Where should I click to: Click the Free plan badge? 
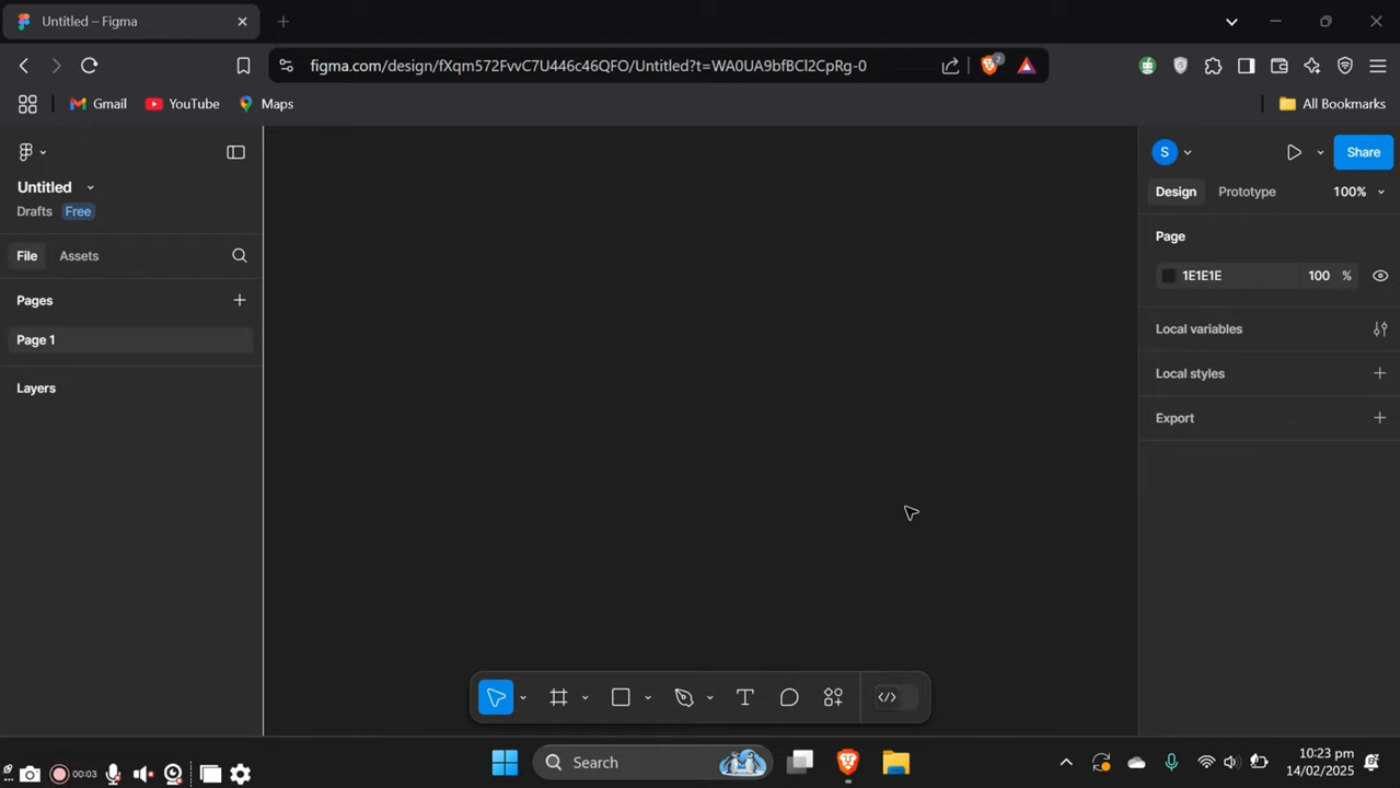(x=78, y=212)
